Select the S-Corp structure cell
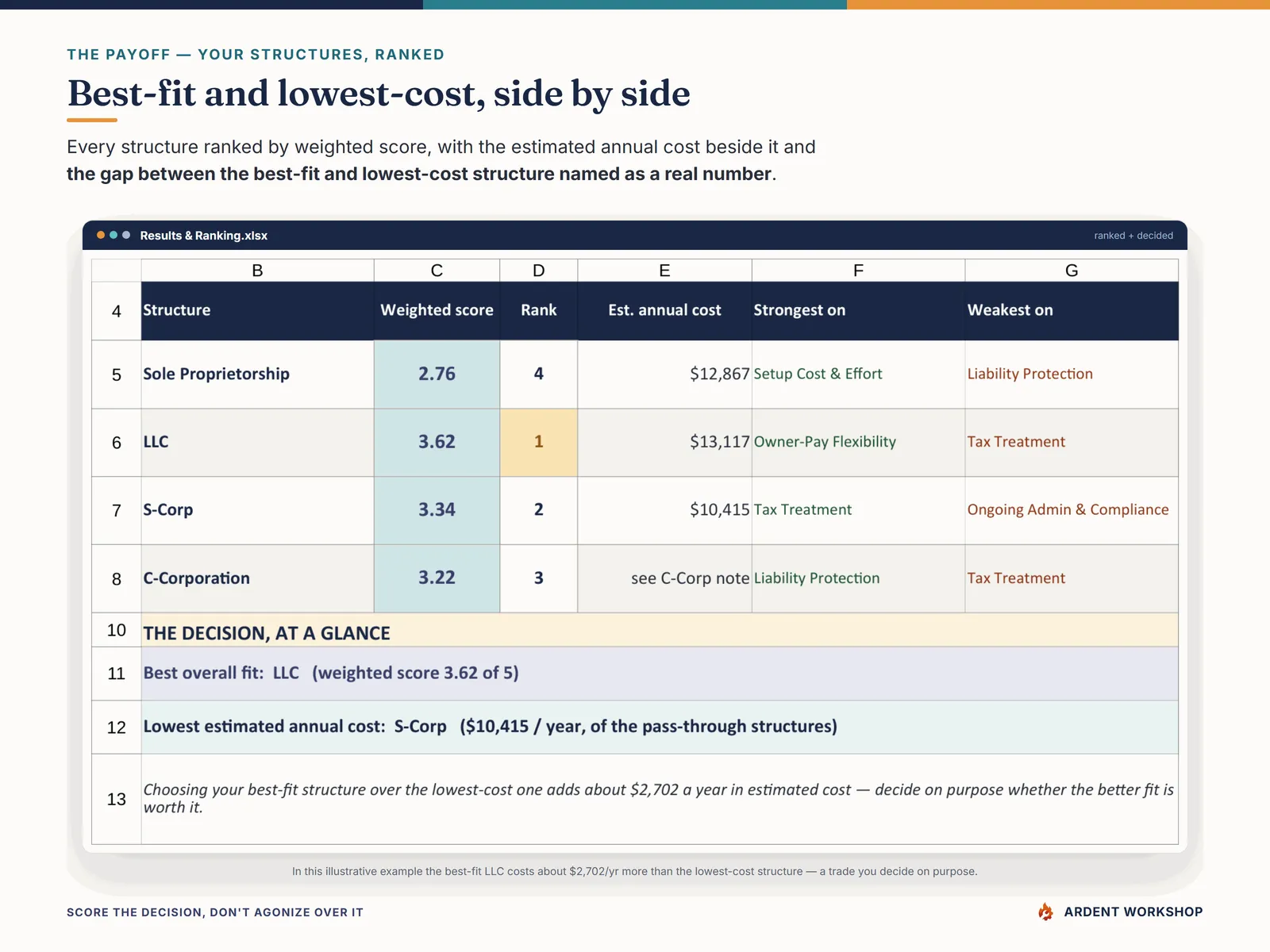Image resolution: width=1270 pixels, height=952 pixels. point(257,510)
